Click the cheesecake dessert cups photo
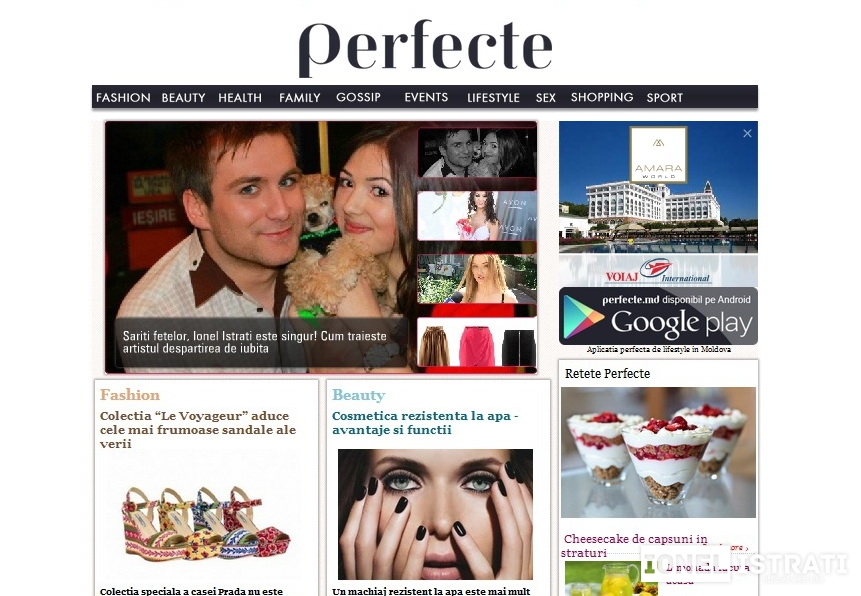Viewport: 861px width, 596px height. pos(658,452)
